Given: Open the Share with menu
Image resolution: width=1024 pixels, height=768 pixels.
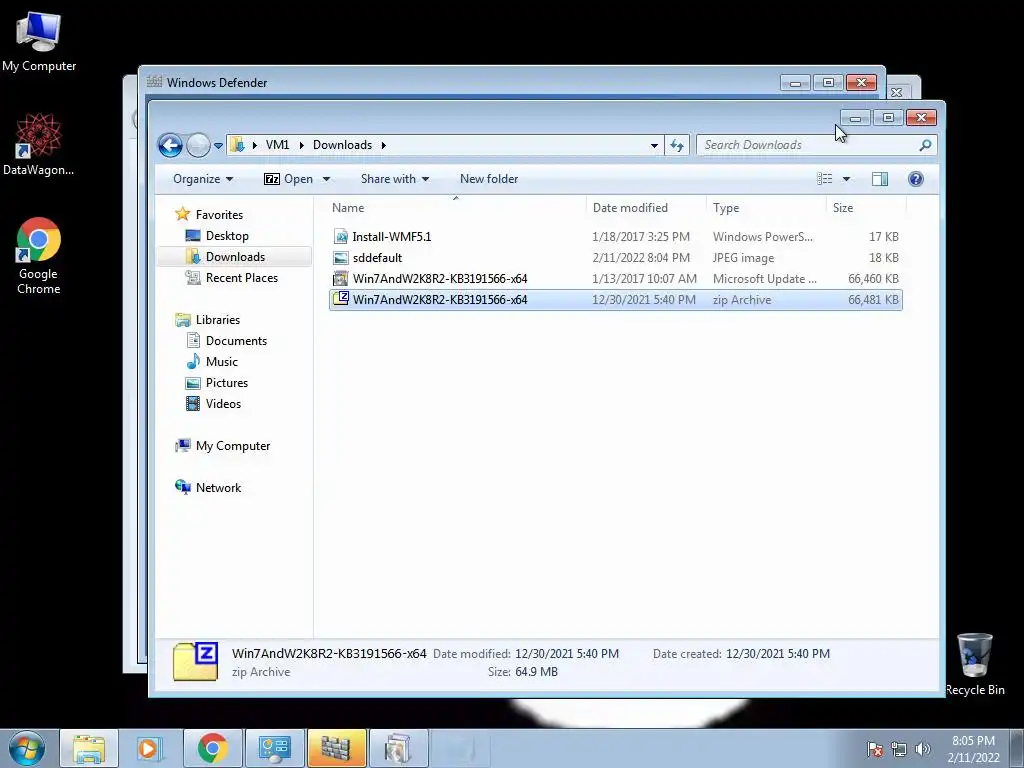Looking at the screenshot, I should [x=394, y=179].
